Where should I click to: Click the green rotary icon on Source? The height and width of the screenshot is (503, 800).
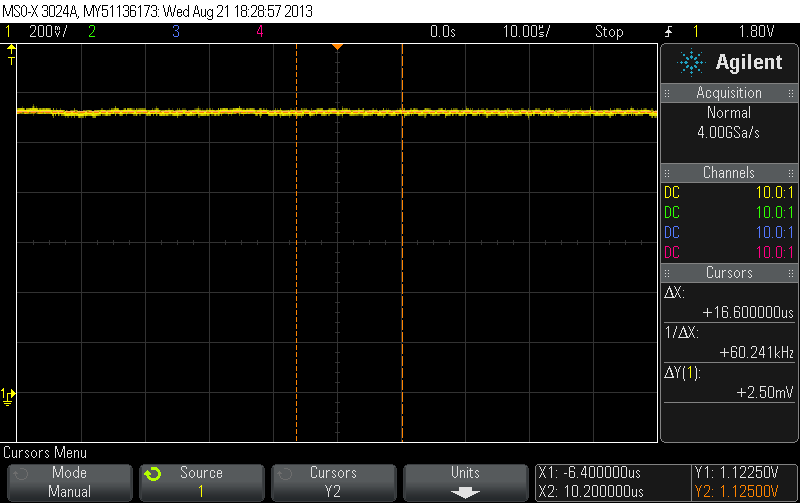[153, 474]
